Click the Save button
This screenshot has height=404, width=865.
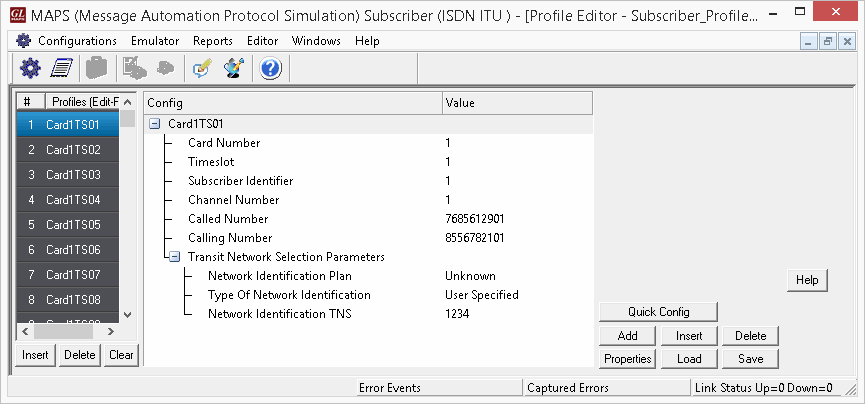click(750, 359)
